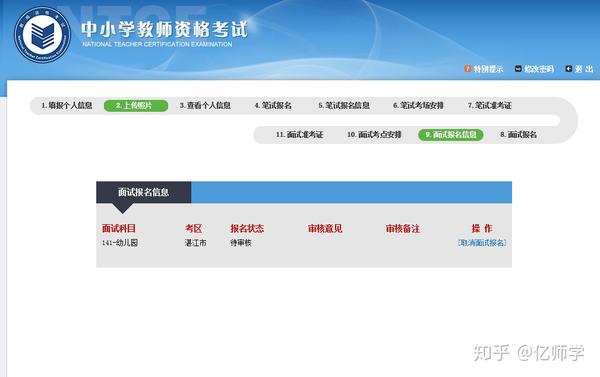Click the 待审核 status cell
The height and width of the screenshot is (377, 600).
pos(241,243)
